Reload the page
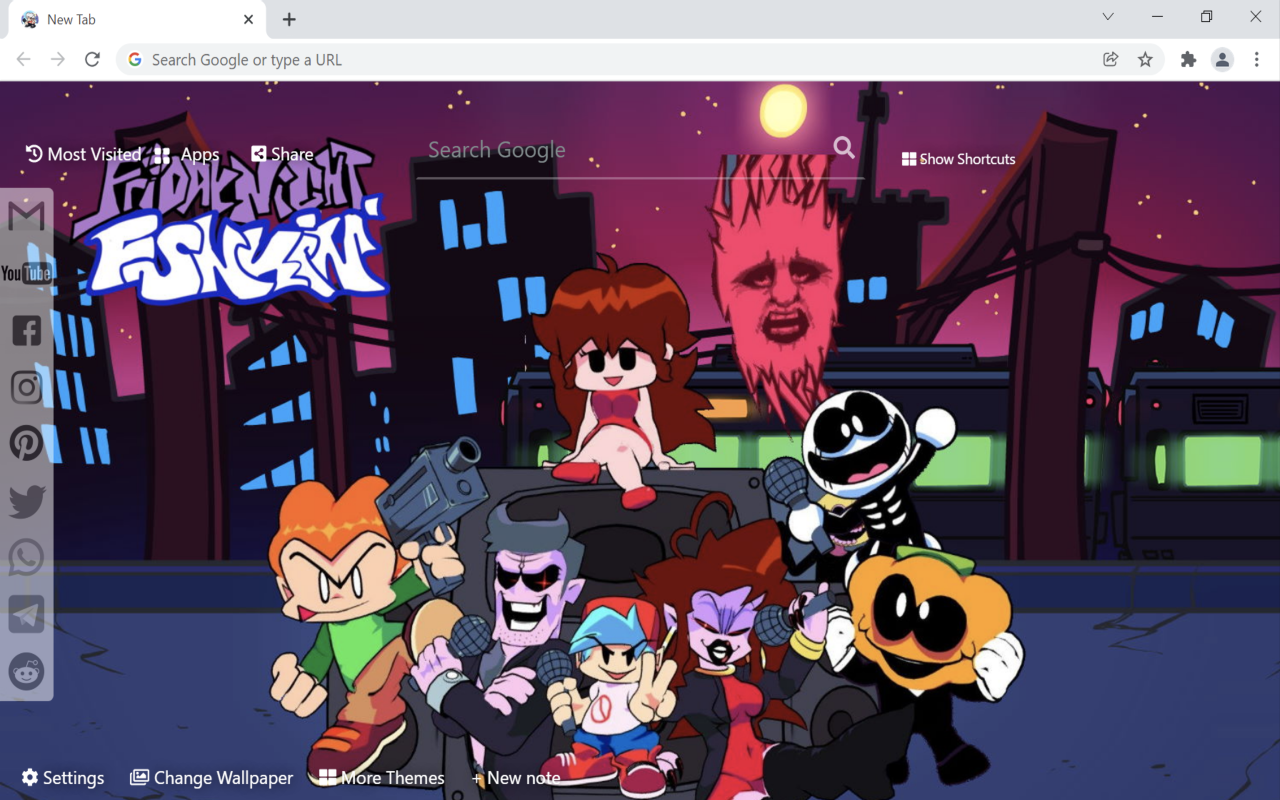Image resolution: width=1280 pixels, height=800 pixels. (92, 60)
